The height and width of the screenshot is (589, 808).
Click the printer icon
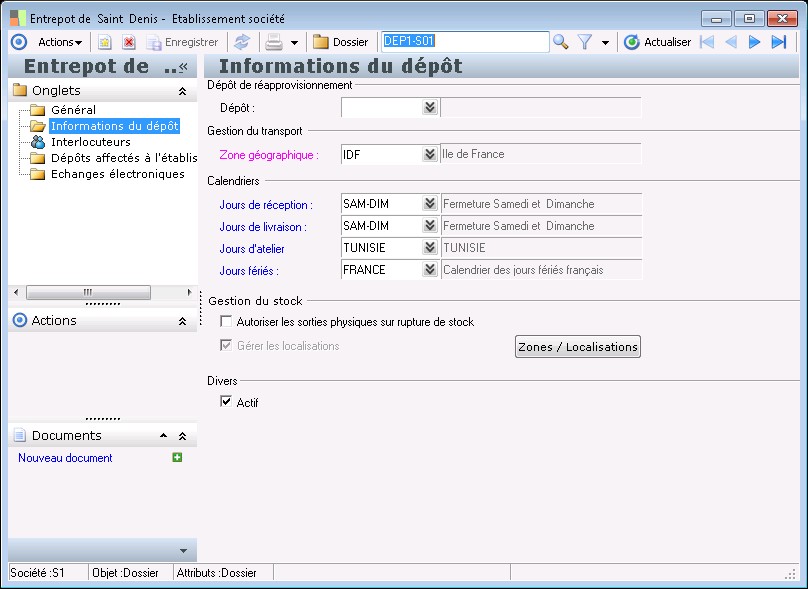[274, 42]
